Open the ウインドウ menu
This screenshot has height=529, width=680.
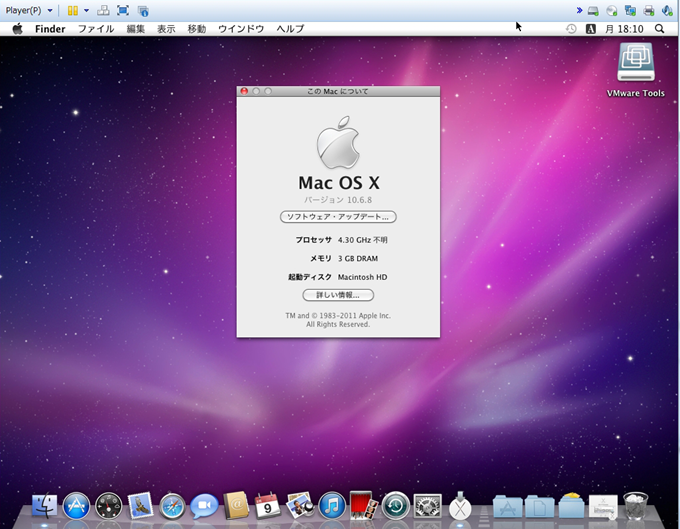pyautogui.click(x=241, y=29)
